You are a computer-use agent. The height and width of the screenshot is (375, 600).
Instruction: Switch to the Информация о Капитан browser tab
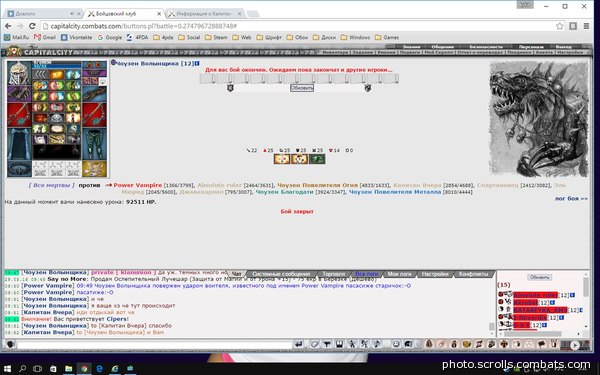[x=205, y=13]
